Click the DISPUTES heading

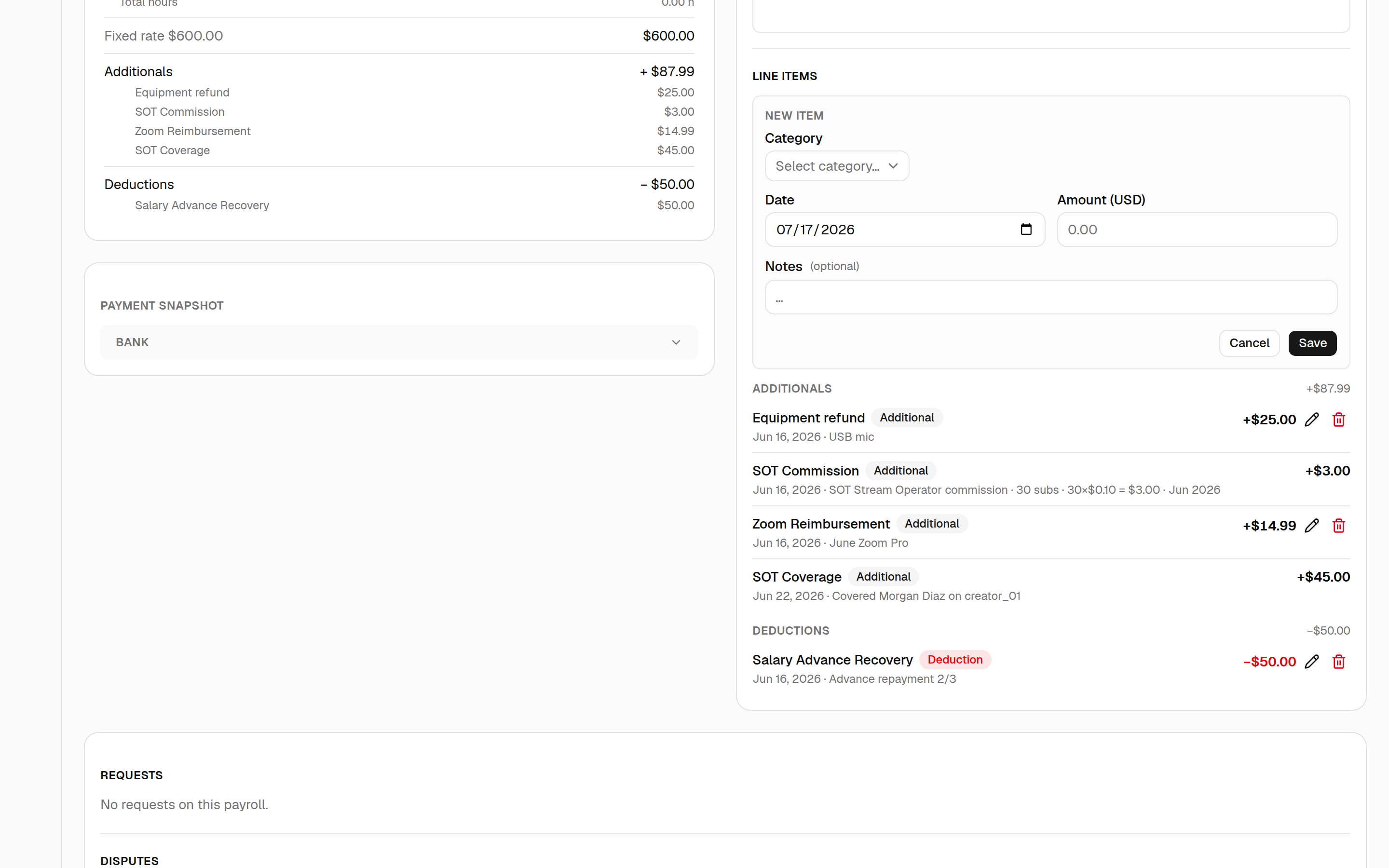129,861
